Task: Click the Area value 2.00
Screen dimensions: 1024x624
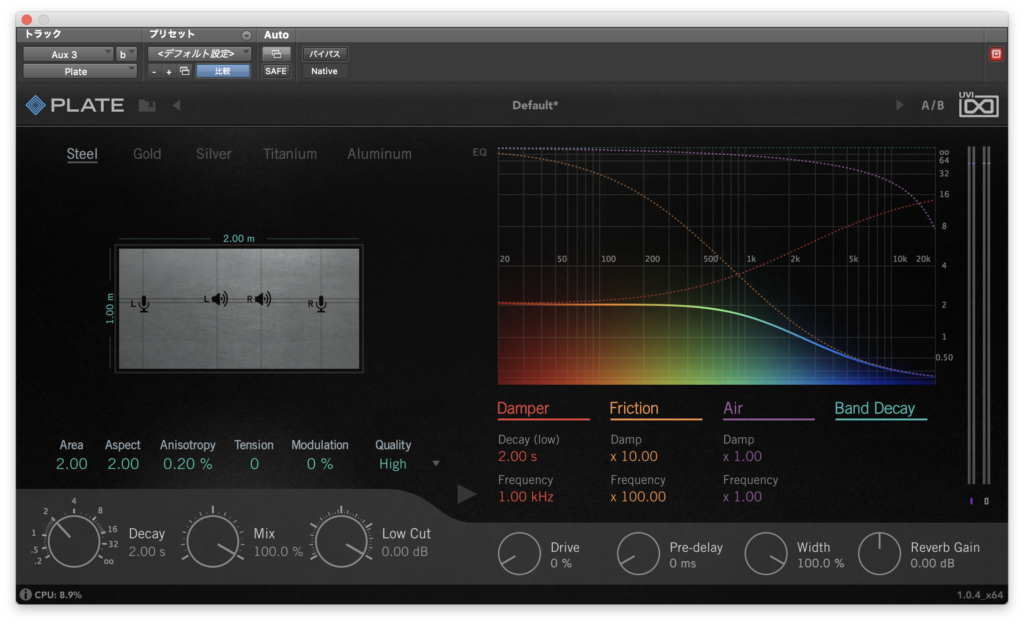Action: pos(71,464)
